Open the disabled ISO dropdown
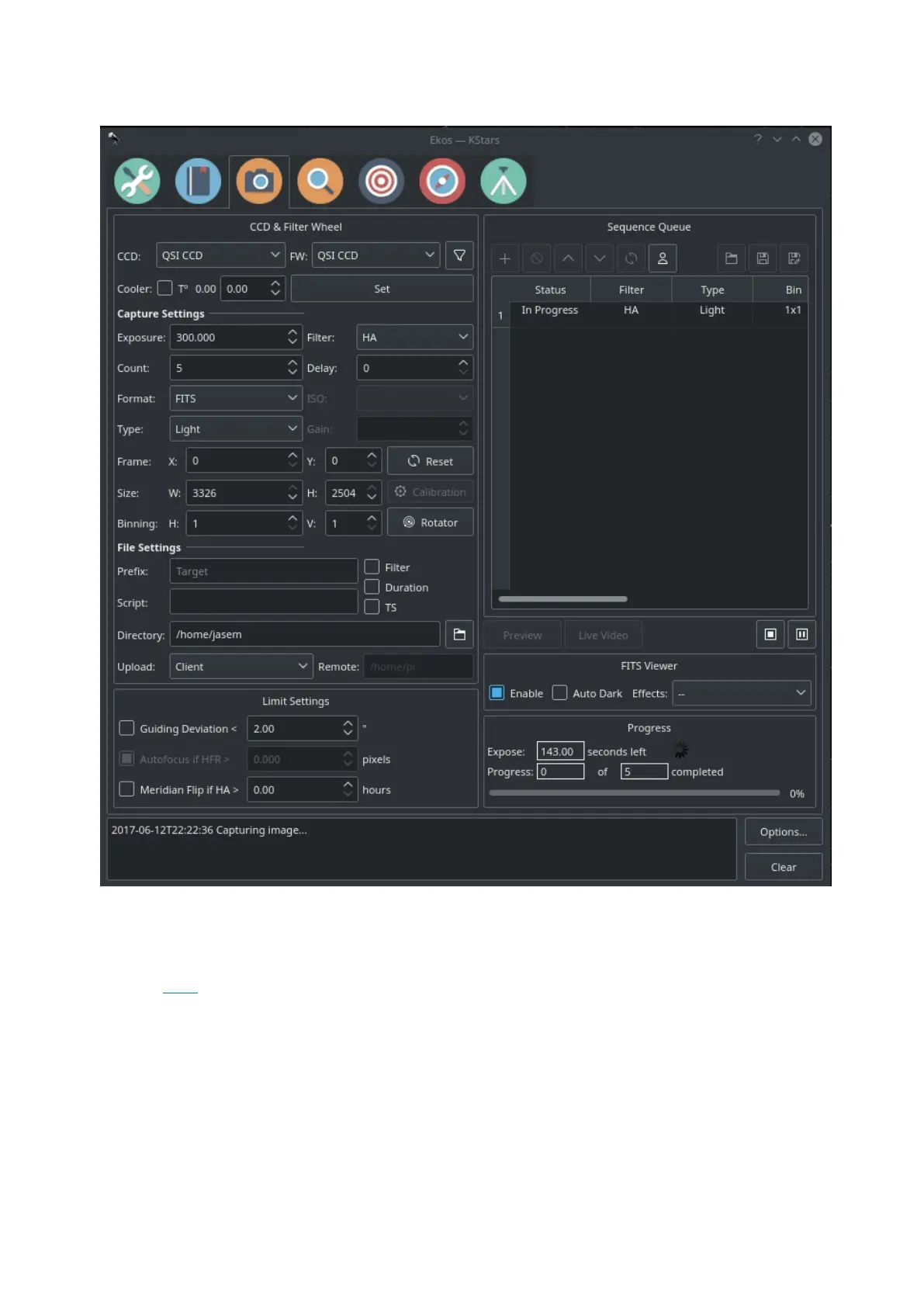 415,398
